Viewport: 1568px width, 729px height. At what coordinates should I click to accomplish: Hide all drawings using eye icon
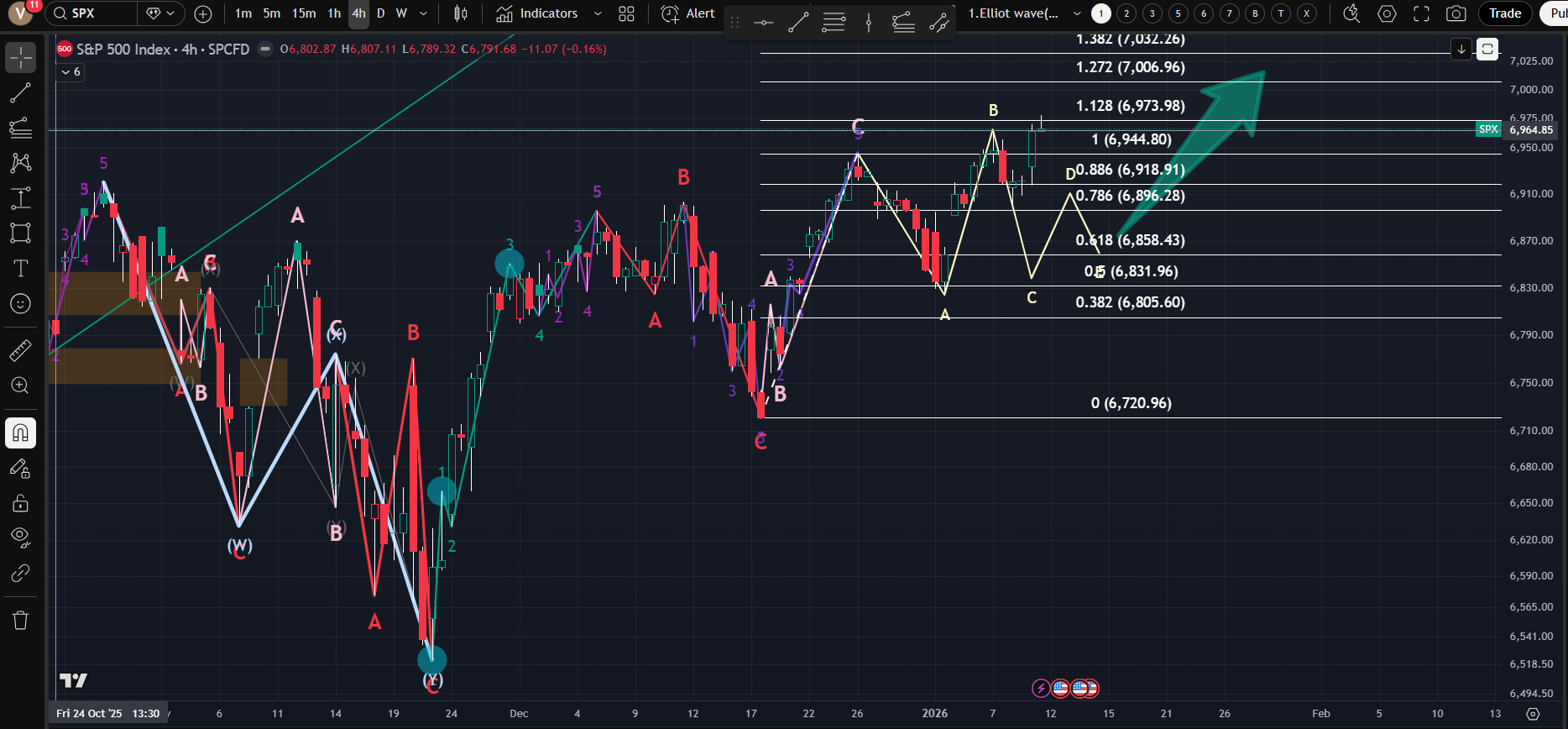pyautogui.click(x=20, y=537)
